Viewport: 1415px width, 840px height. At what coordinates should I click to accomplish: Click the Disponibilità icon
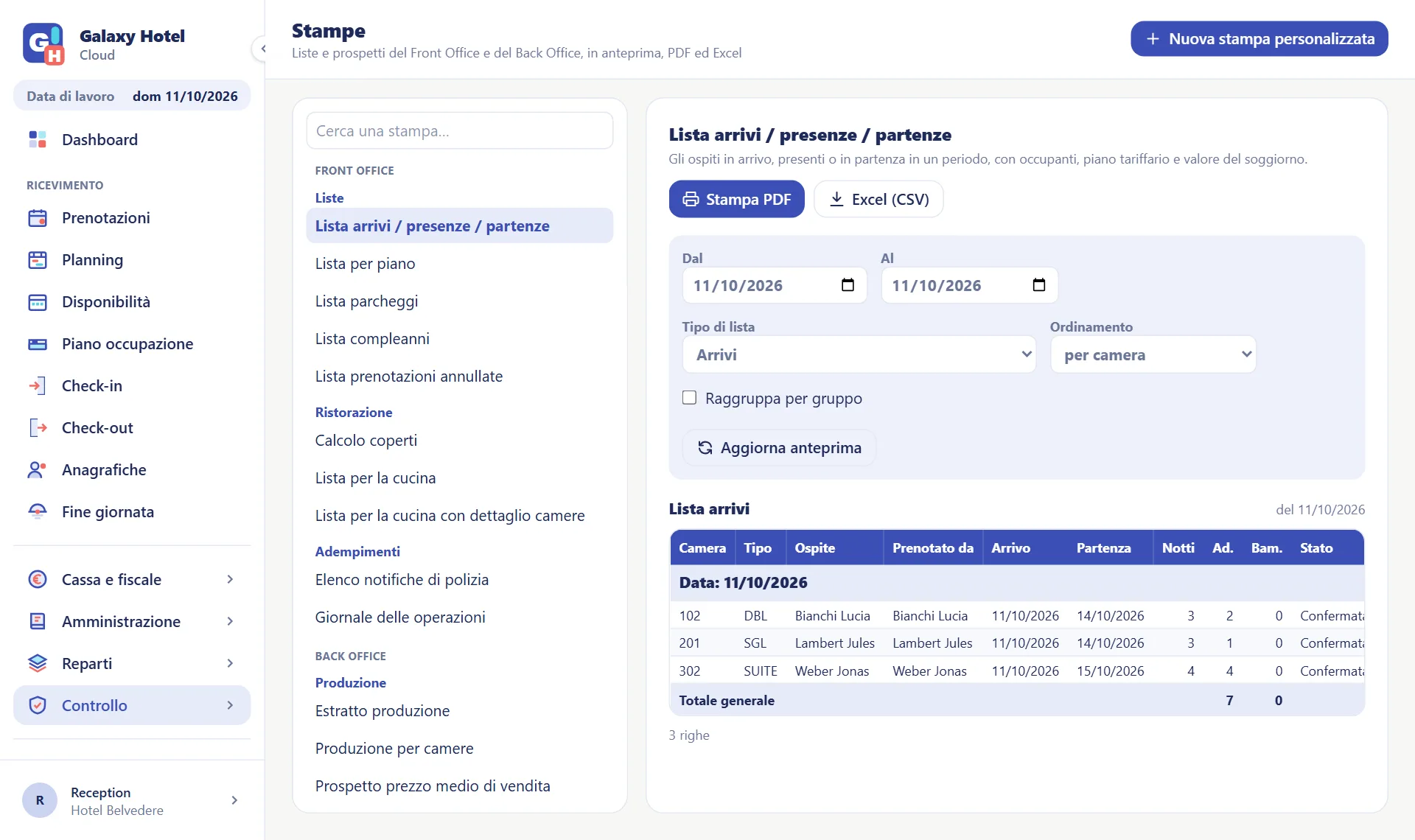pos(38,301)
